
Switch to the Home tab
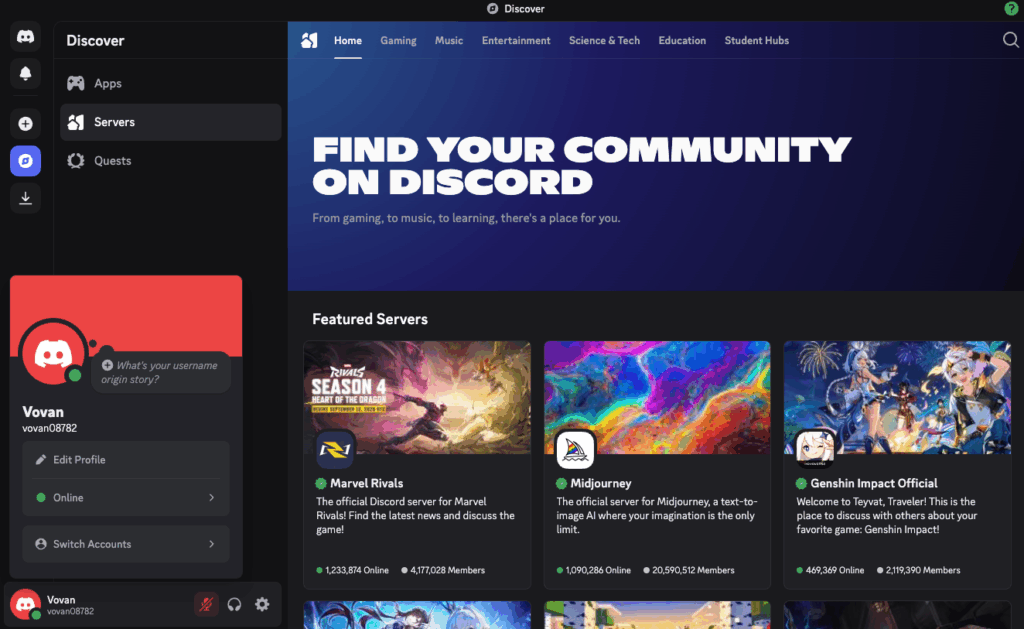click(x=347, y=40)
